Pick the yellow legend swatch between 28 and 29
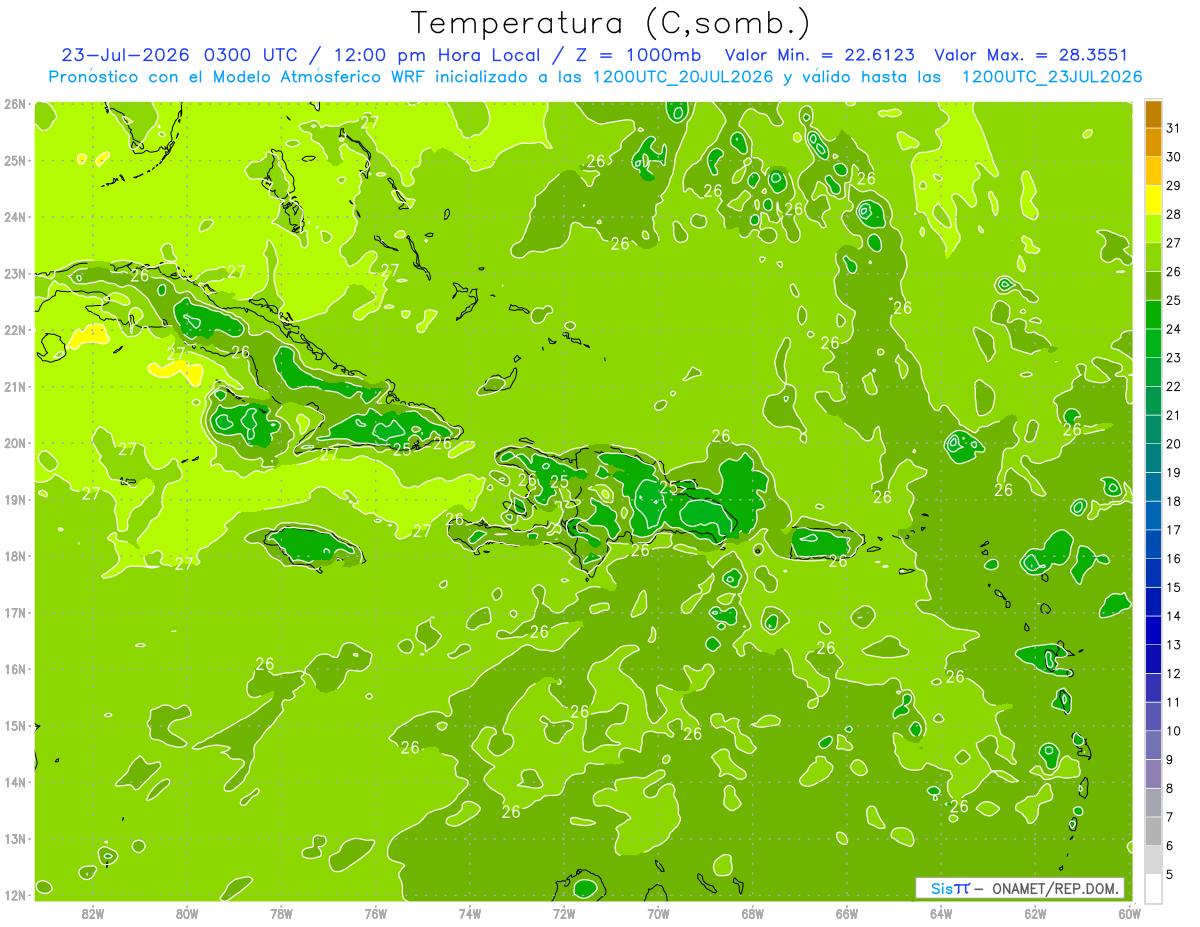Screen dimensions: 1200x927 pyautogui.click(x=1153, y=200)
